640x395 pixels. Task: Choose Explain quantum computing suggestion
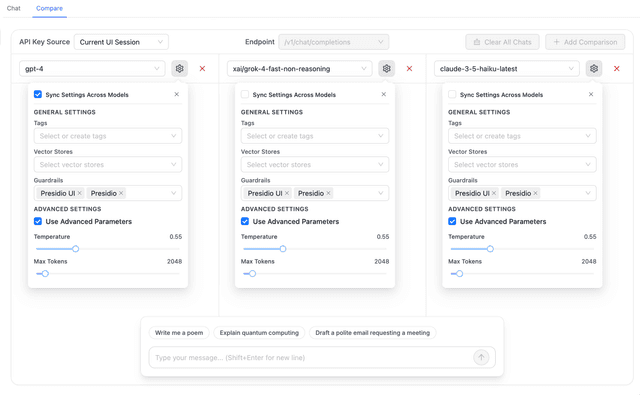pos(259,333)
